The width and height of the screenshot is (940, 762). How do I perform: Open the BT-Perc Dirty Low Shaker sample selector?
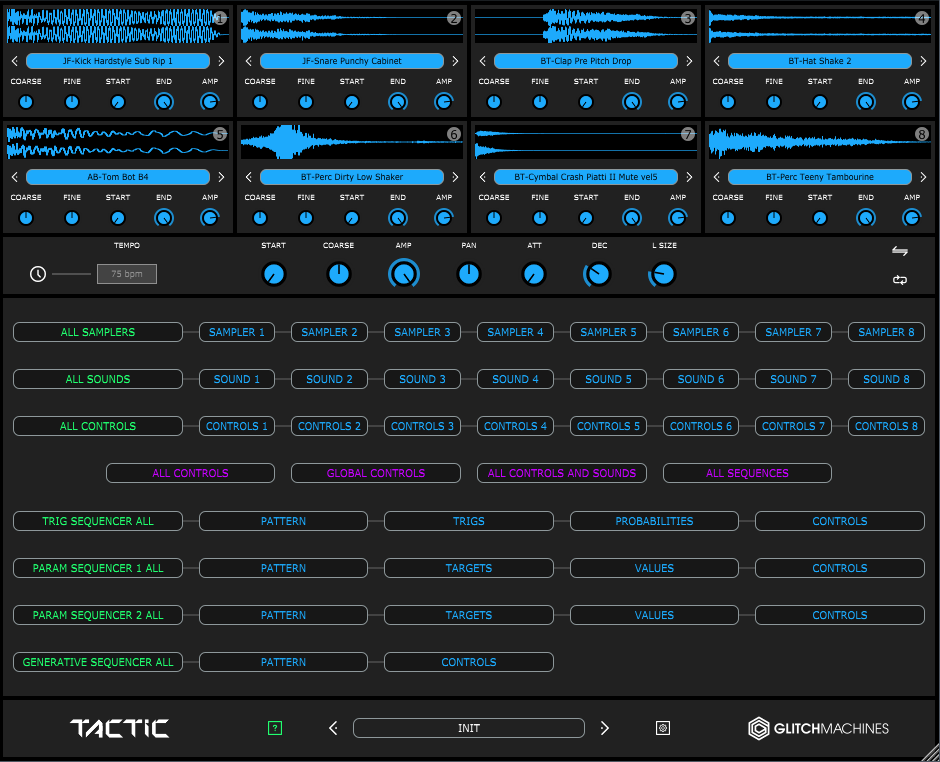pyautogui.click(x=352, y=177)
